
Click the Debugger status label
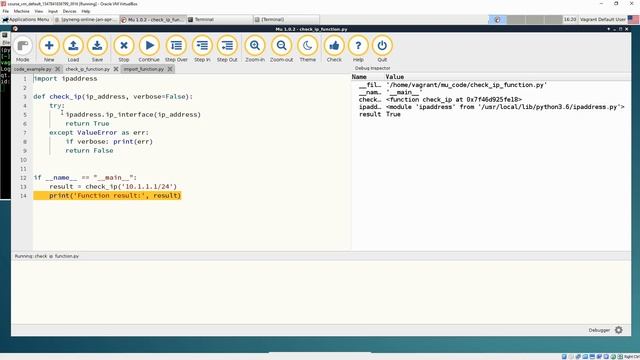599,330
